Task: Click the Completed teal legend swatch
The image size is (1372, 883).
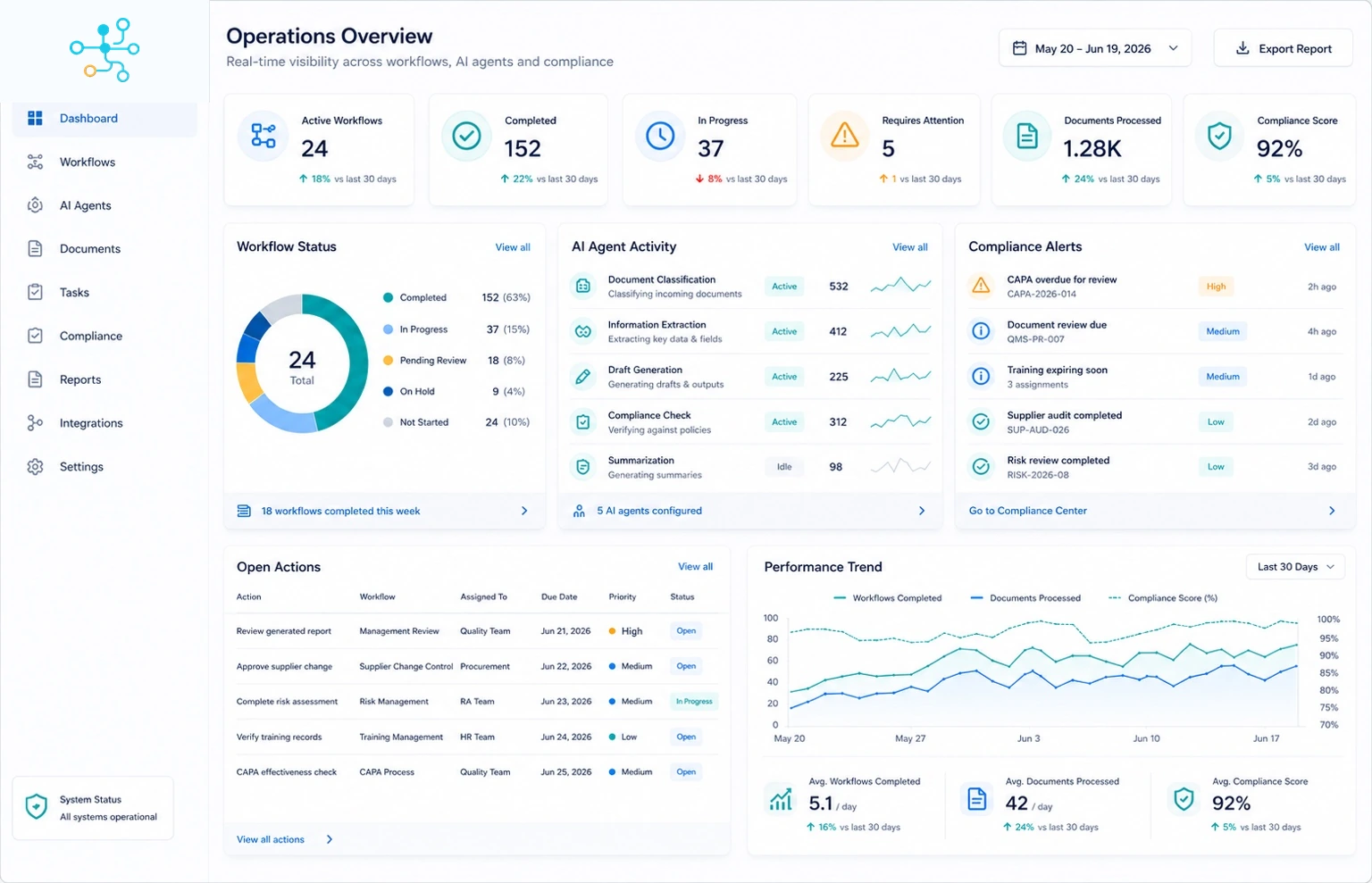Action: click(x=388, y=298)
